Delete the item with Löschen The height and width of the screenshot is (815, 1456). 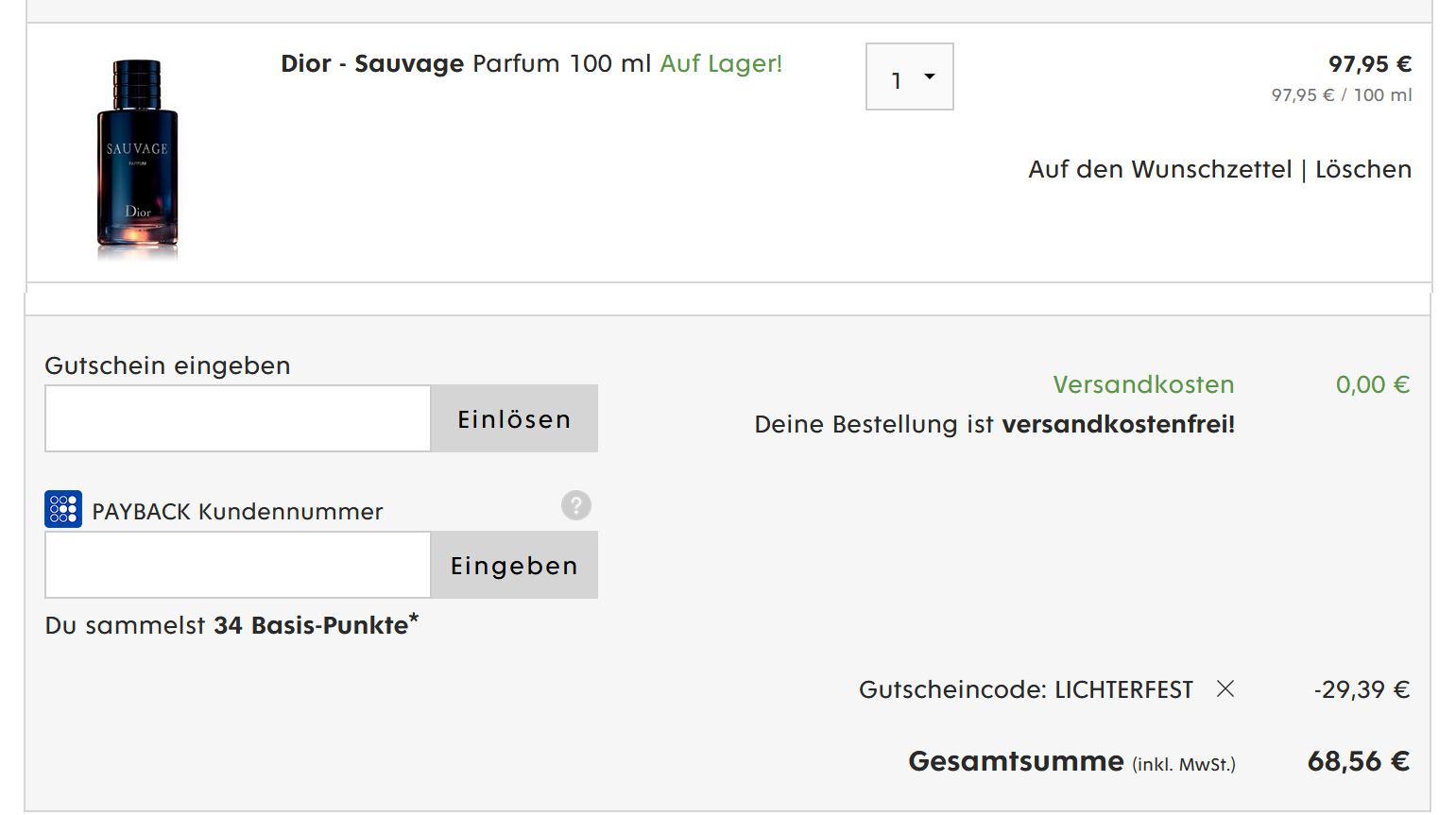coord(1362,170)
